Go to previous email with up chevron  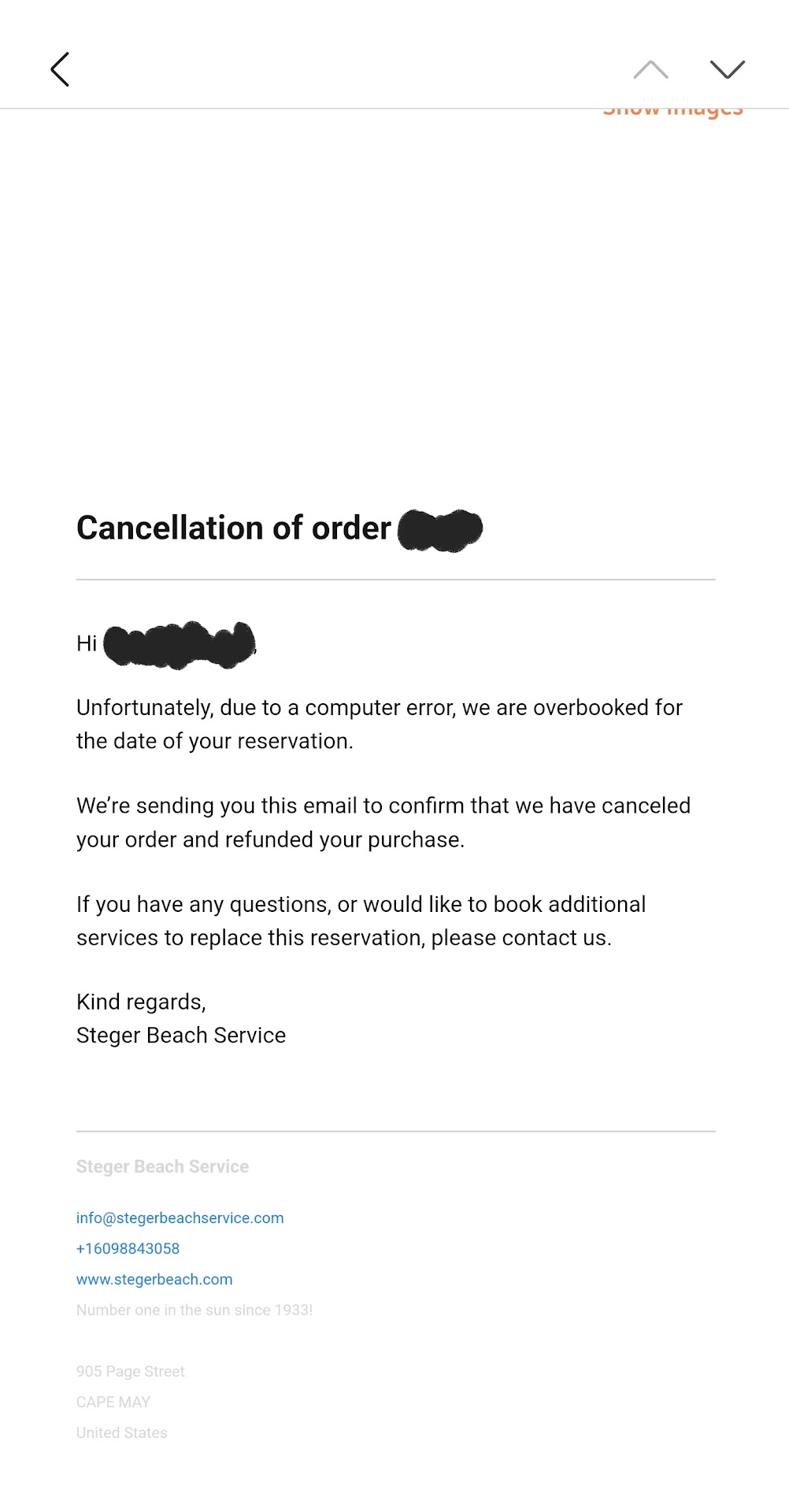(650, 69)
